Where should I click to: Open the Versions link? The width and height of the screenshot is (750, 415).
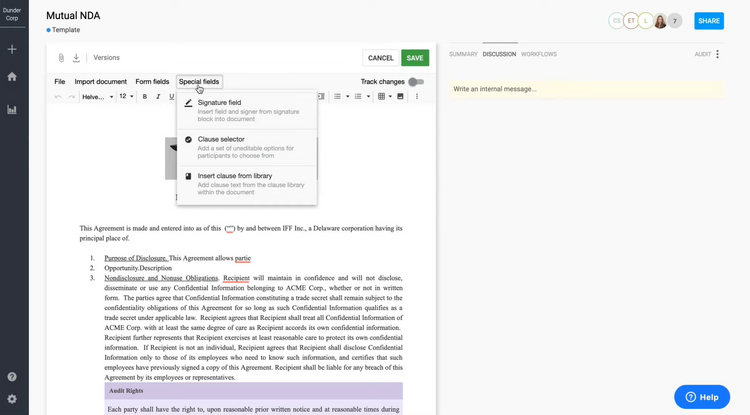106,58
